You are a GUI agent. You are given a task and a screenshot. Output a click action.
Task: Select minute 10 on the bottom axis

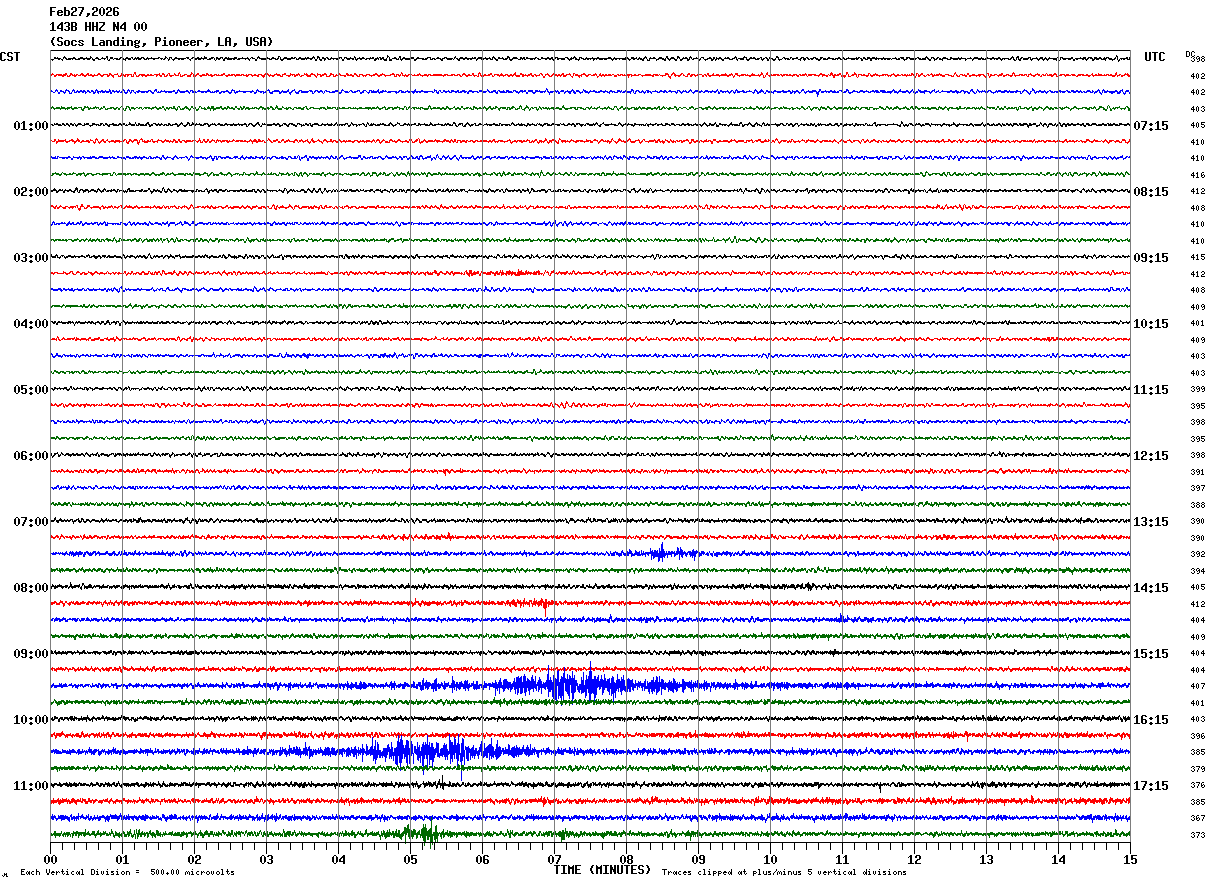point(770,860)
